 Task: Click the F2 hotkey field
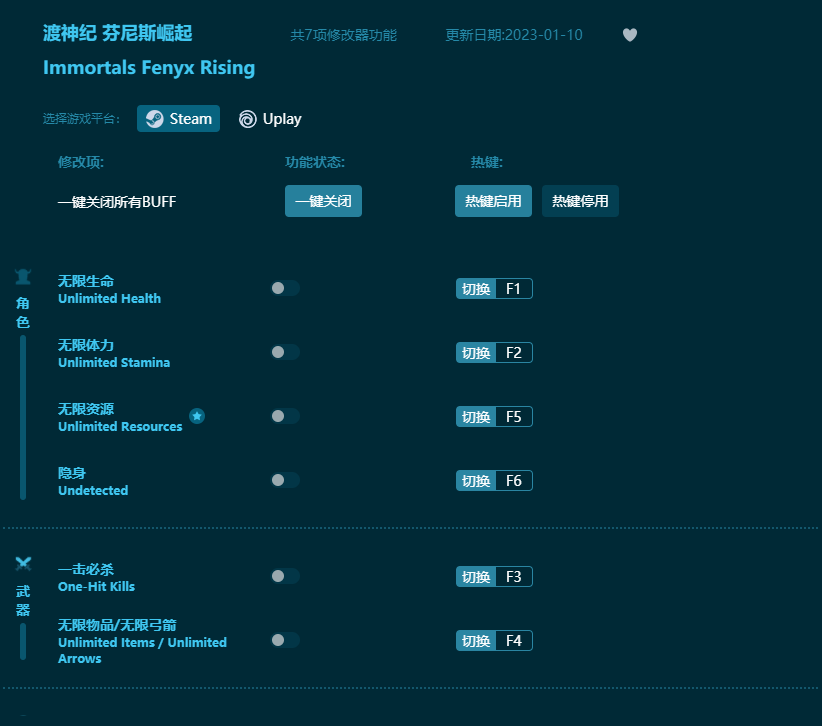pyautogui.click(x=514, y=353)
